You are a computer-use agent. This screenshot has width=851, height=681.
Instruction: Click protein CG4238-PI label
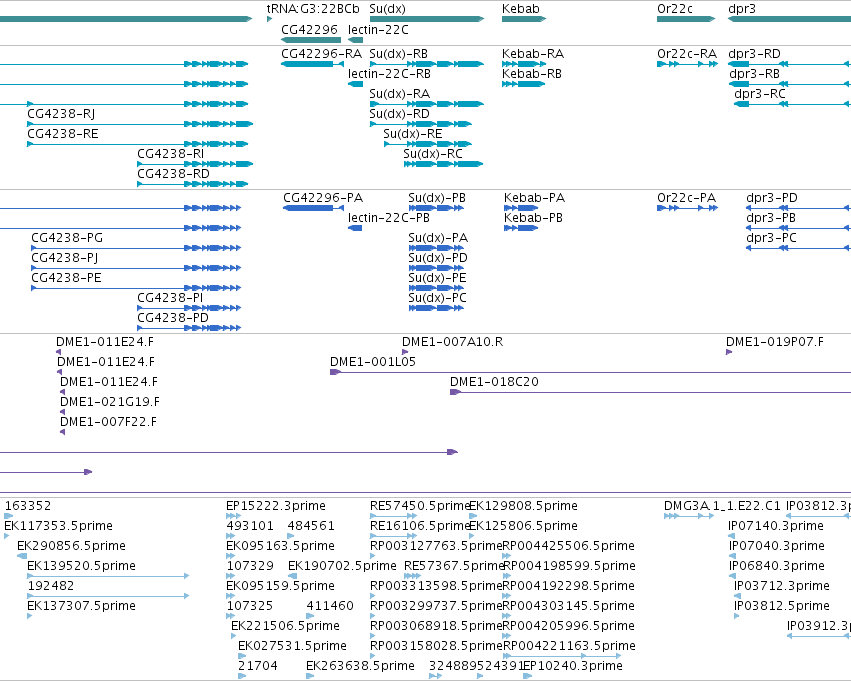170,298
